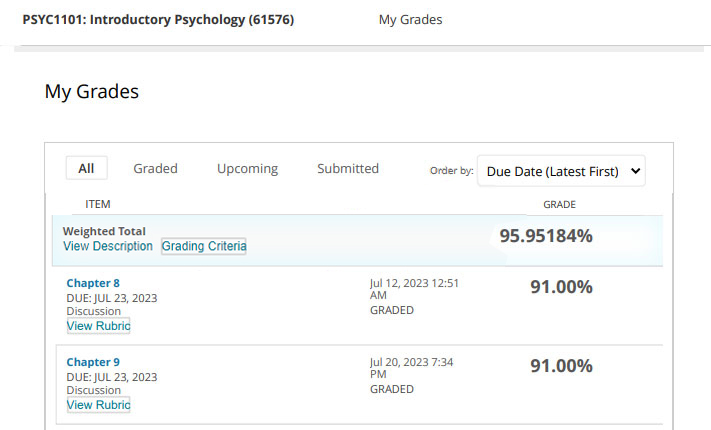The image size is (711, 430).
Task: Open the Upcoming tab
Action: pyautogui.click(x=247, y=168)
